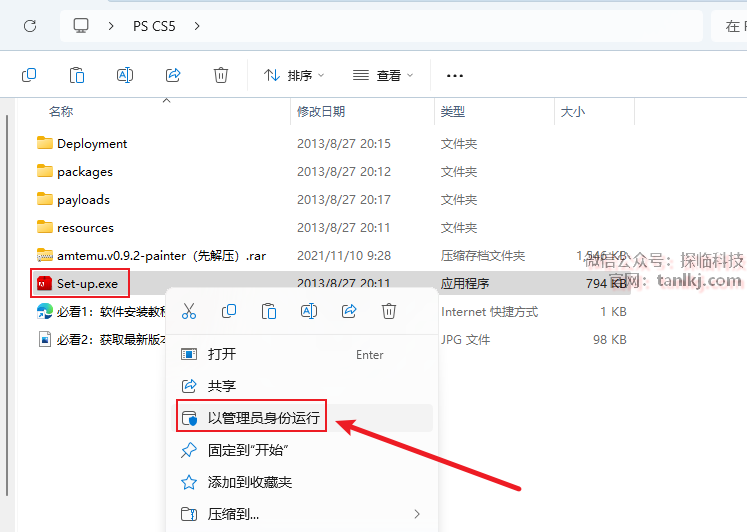Click Rename icon in context menu
The height and width of the screenshot is (532, 747).
click(x=309, y=311)
